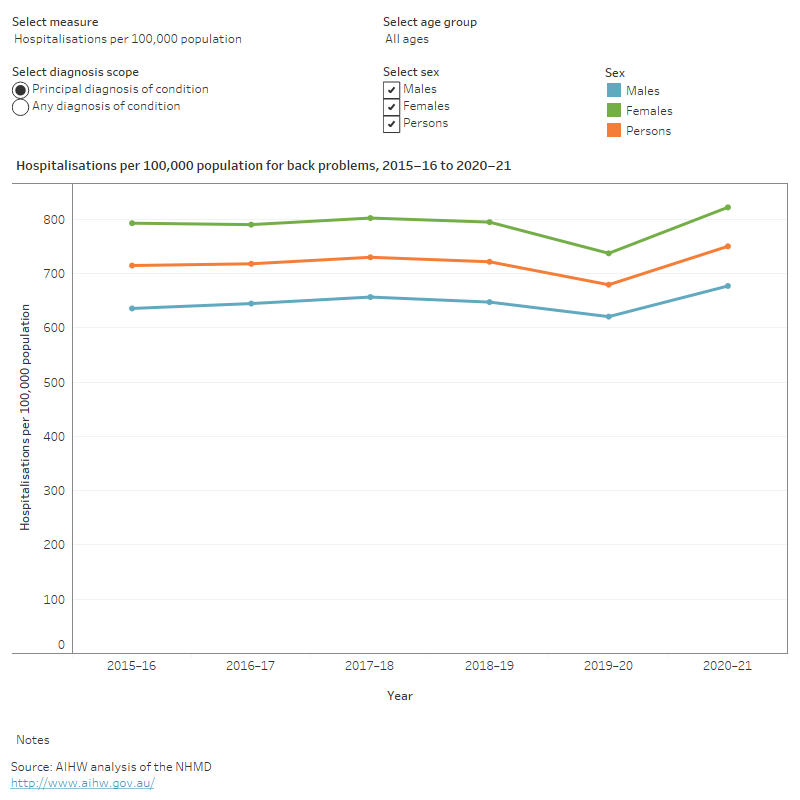Click the blue Males legend swatch
The height and width of the screenshot is (800, 800).
[x=613, y=91]
